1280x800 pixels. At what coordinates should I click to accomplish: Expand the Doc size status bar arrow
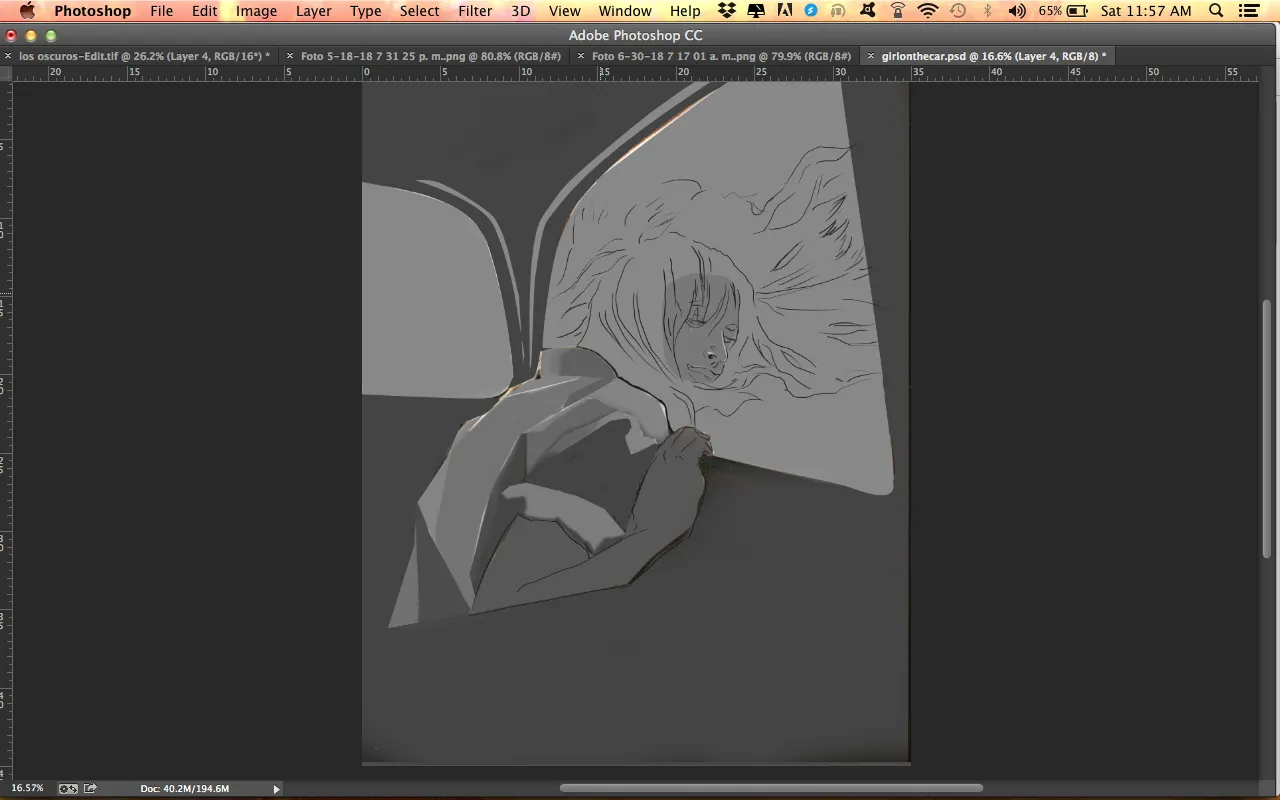(277, 789)
